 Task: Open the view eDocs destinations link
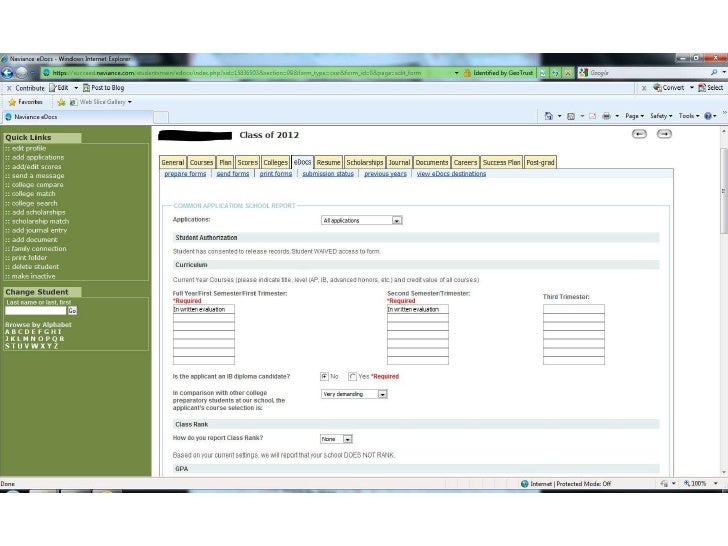pos(451,174)
